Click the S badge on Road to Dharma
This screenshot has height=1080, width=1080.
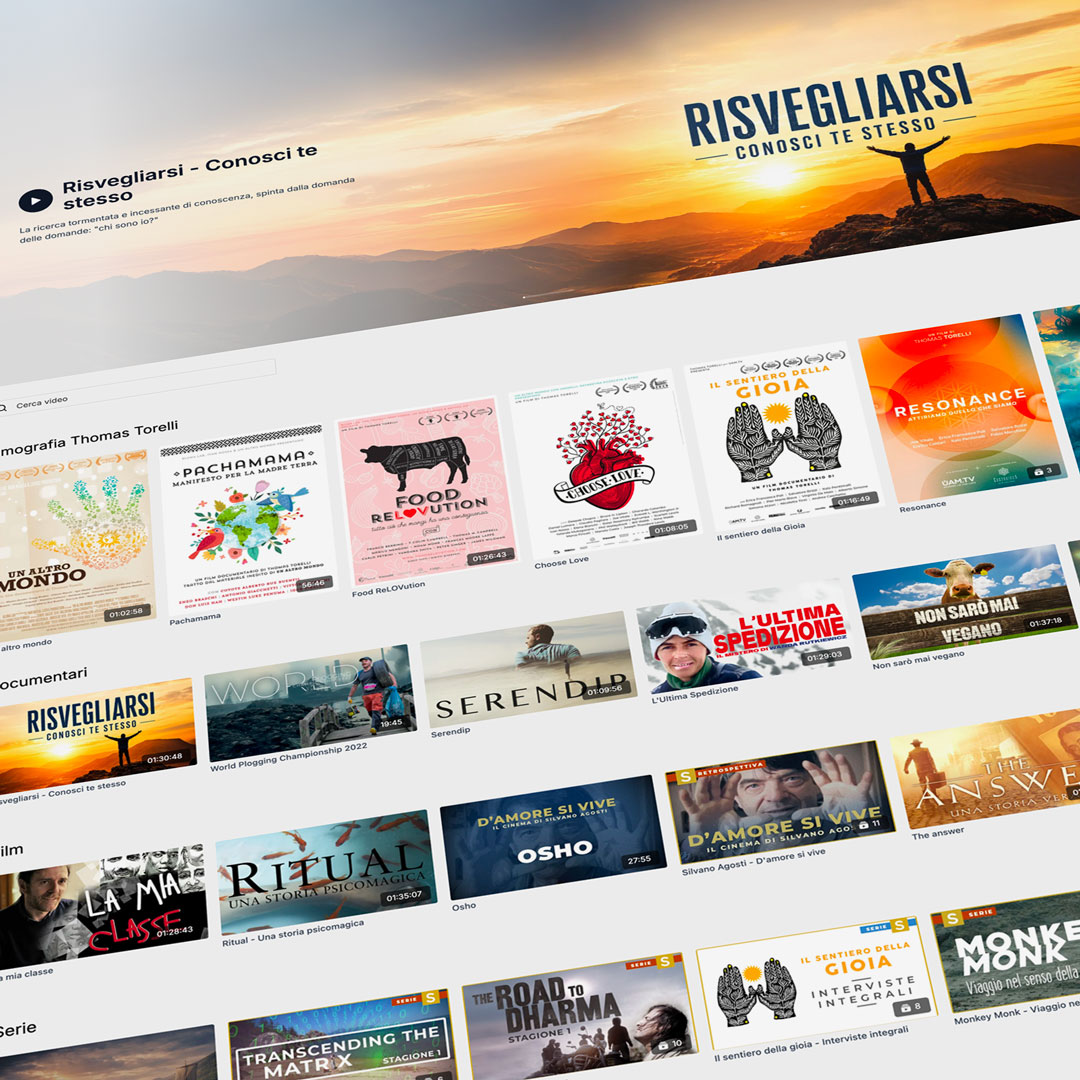coord(665,962)
